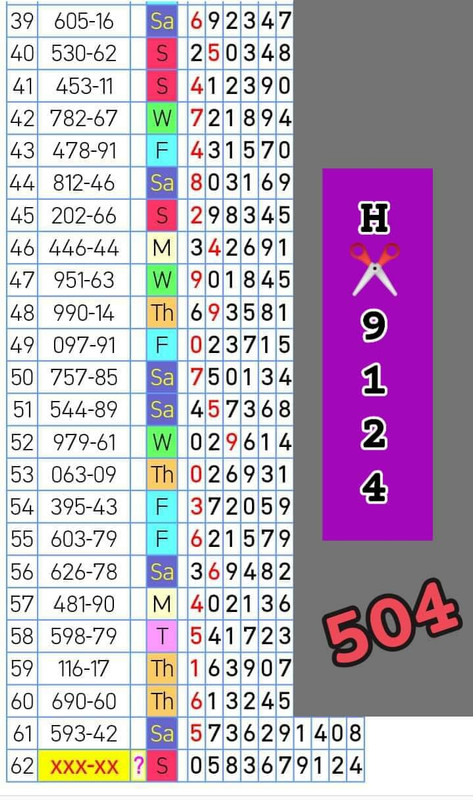The height and width of the screenshot is (800, 473).
Task: Click the M day cell in row 46
Action: pos(162,248)
